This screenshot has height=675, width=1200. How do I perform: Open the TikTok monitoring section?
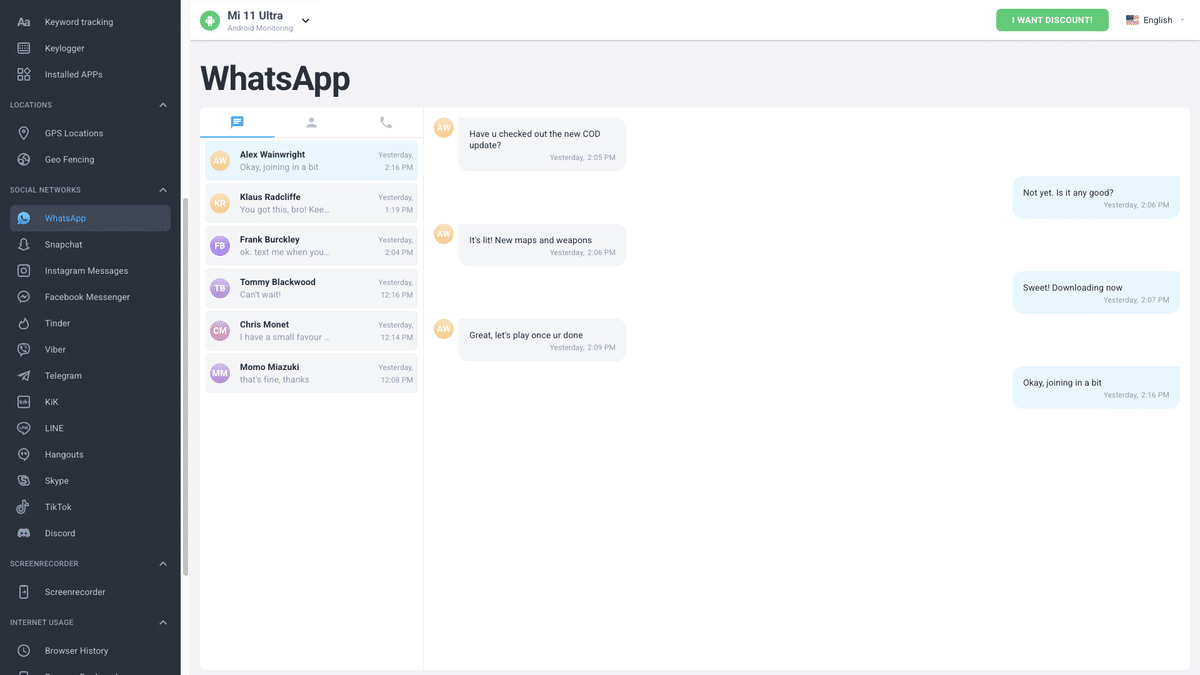tap(58, 506)
